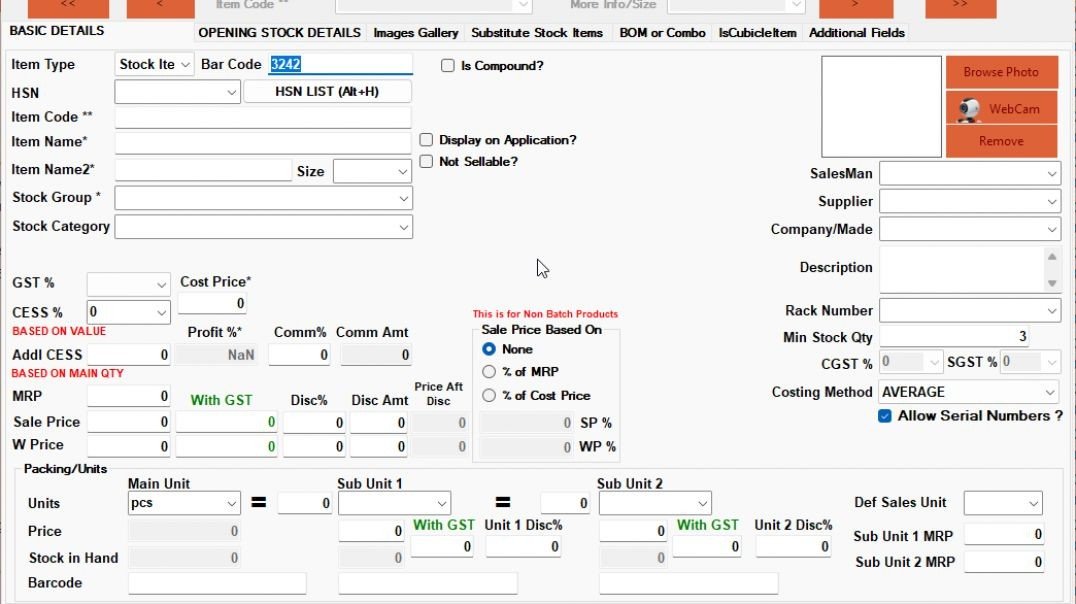Advance to next record with right arrow
The height and width of the screenshot is (604, 1076).
(x=855, y=7)
